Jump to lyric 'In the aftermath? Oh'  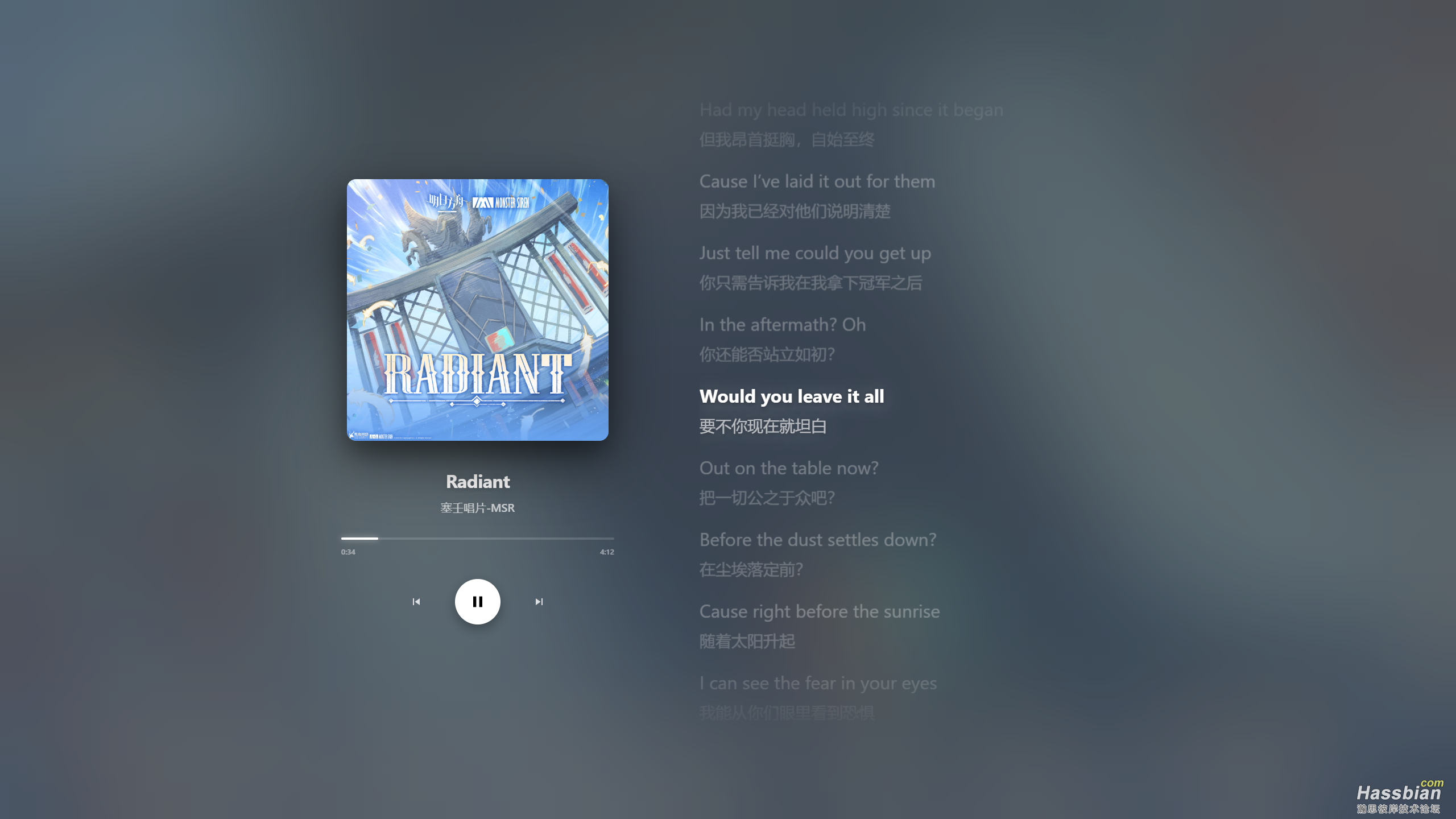tap(783, 325)
